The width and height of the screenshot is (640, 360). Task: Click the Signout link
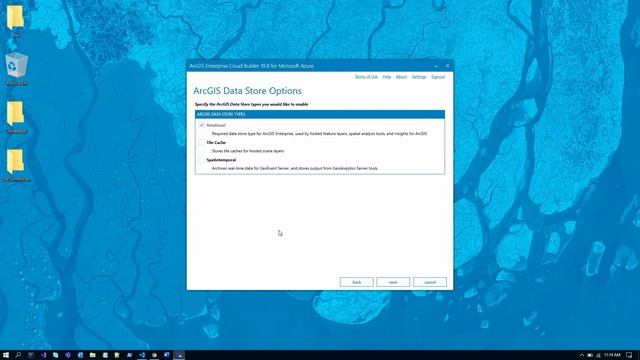[x=438, y=77]
